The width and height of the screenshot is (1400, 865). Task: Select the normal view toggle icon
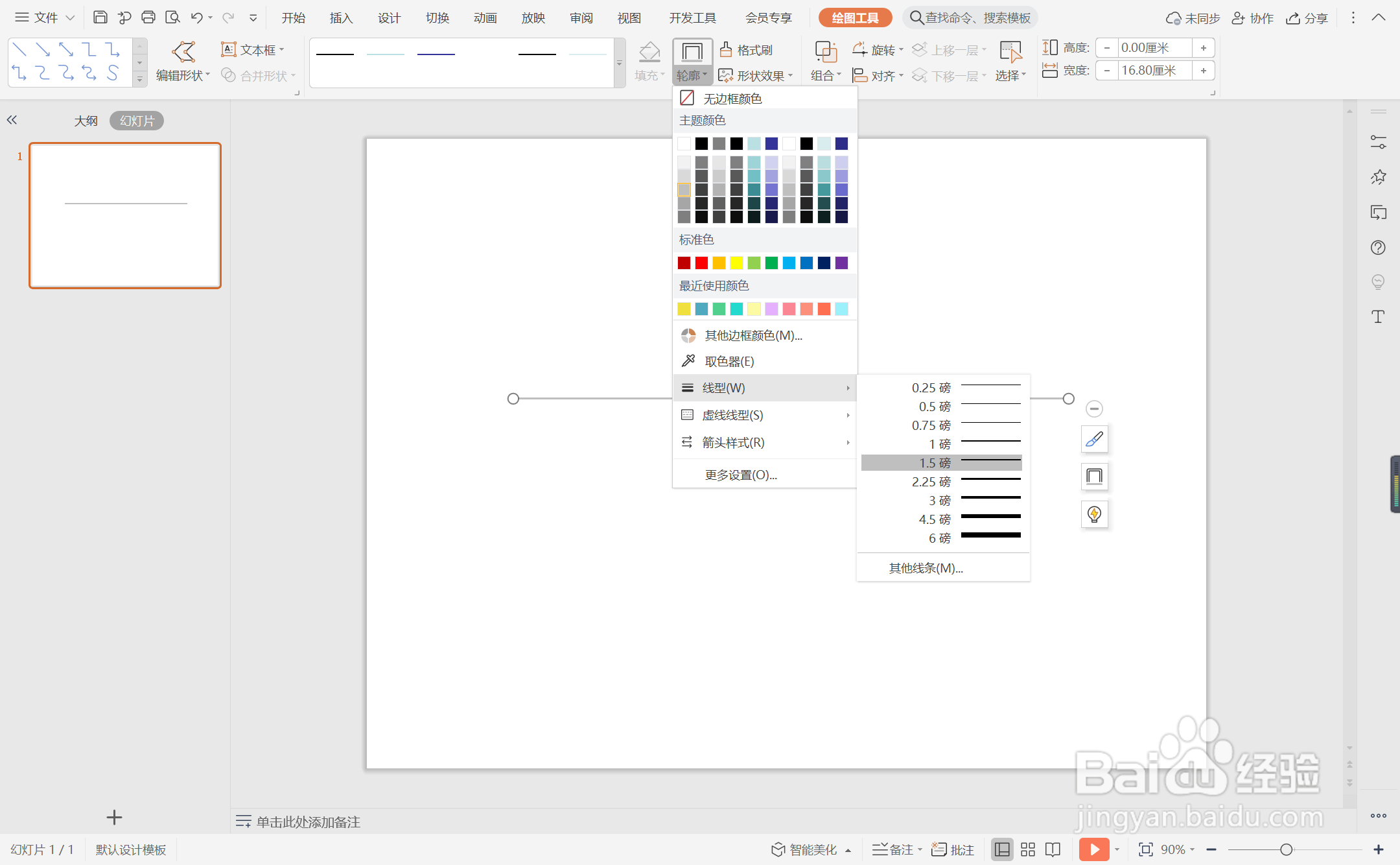coord(1002,849)
